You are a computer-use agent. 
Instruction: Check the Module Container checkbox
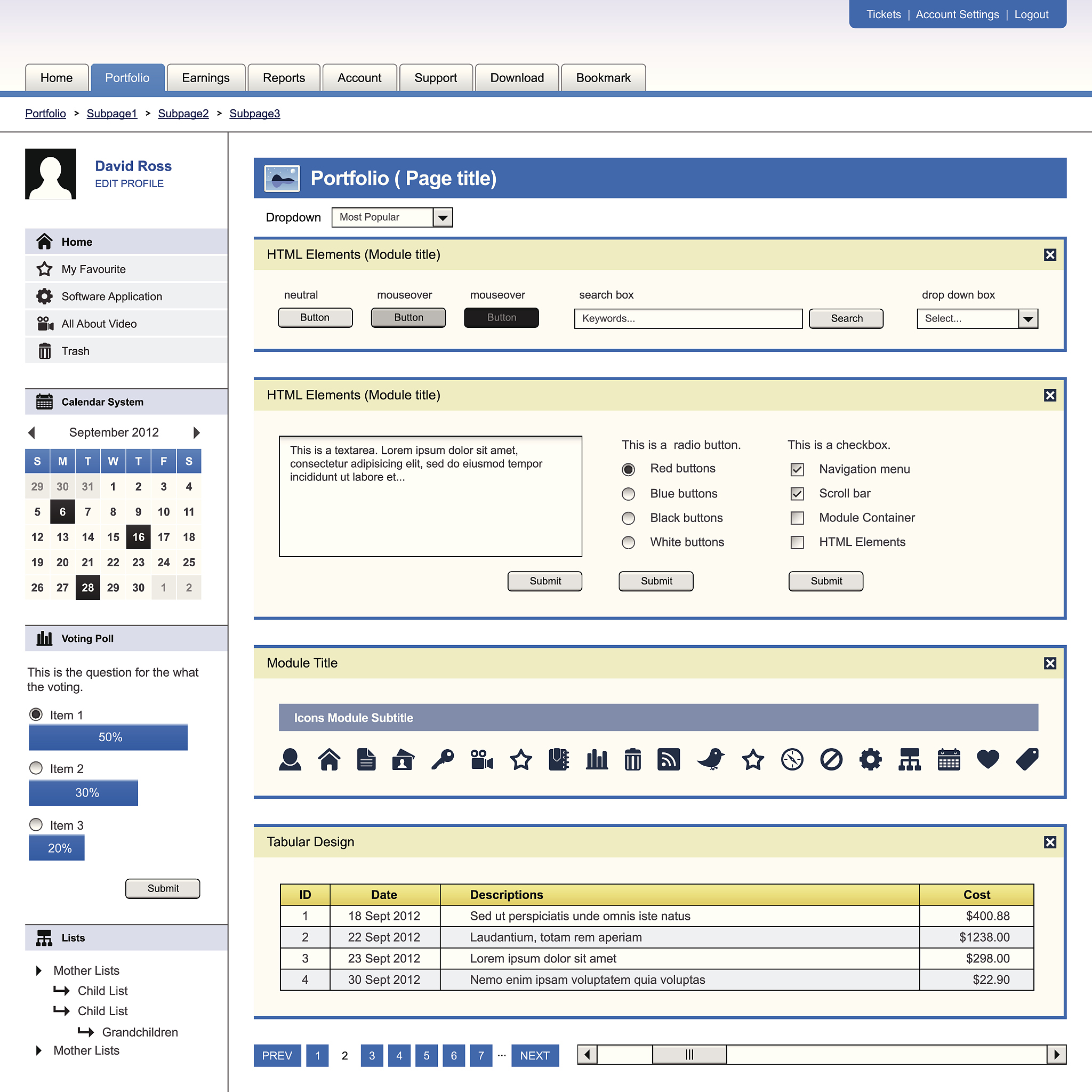point(797,518)
